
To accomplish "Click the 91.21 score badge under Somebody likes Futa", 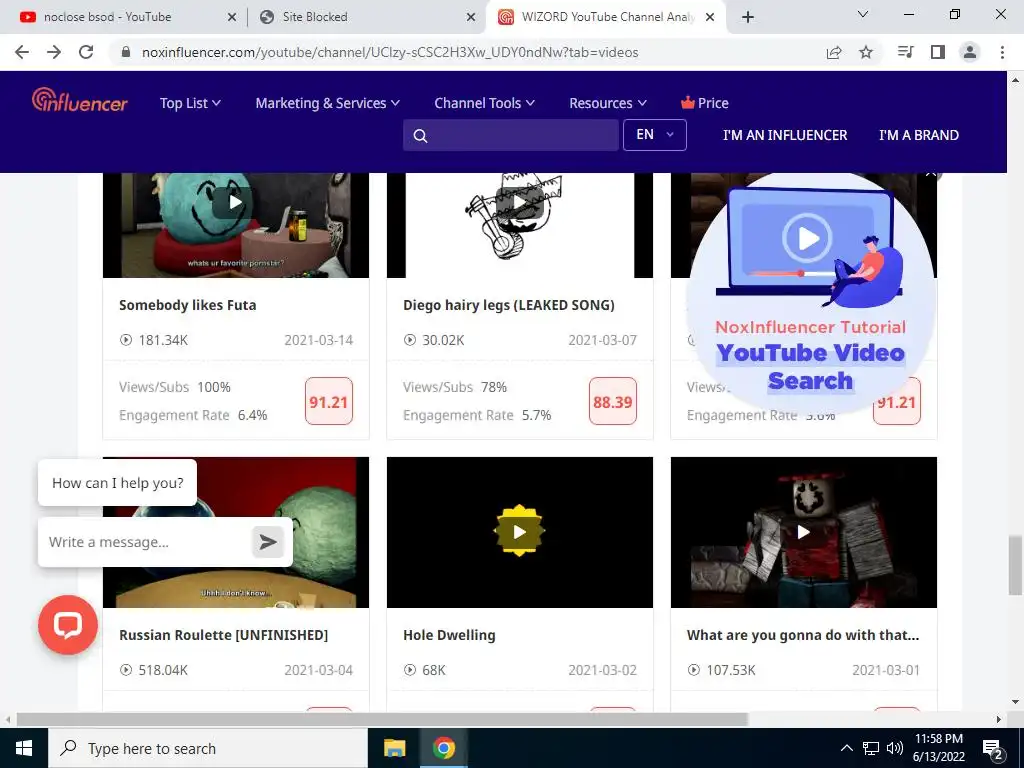I will click(328, 402).
